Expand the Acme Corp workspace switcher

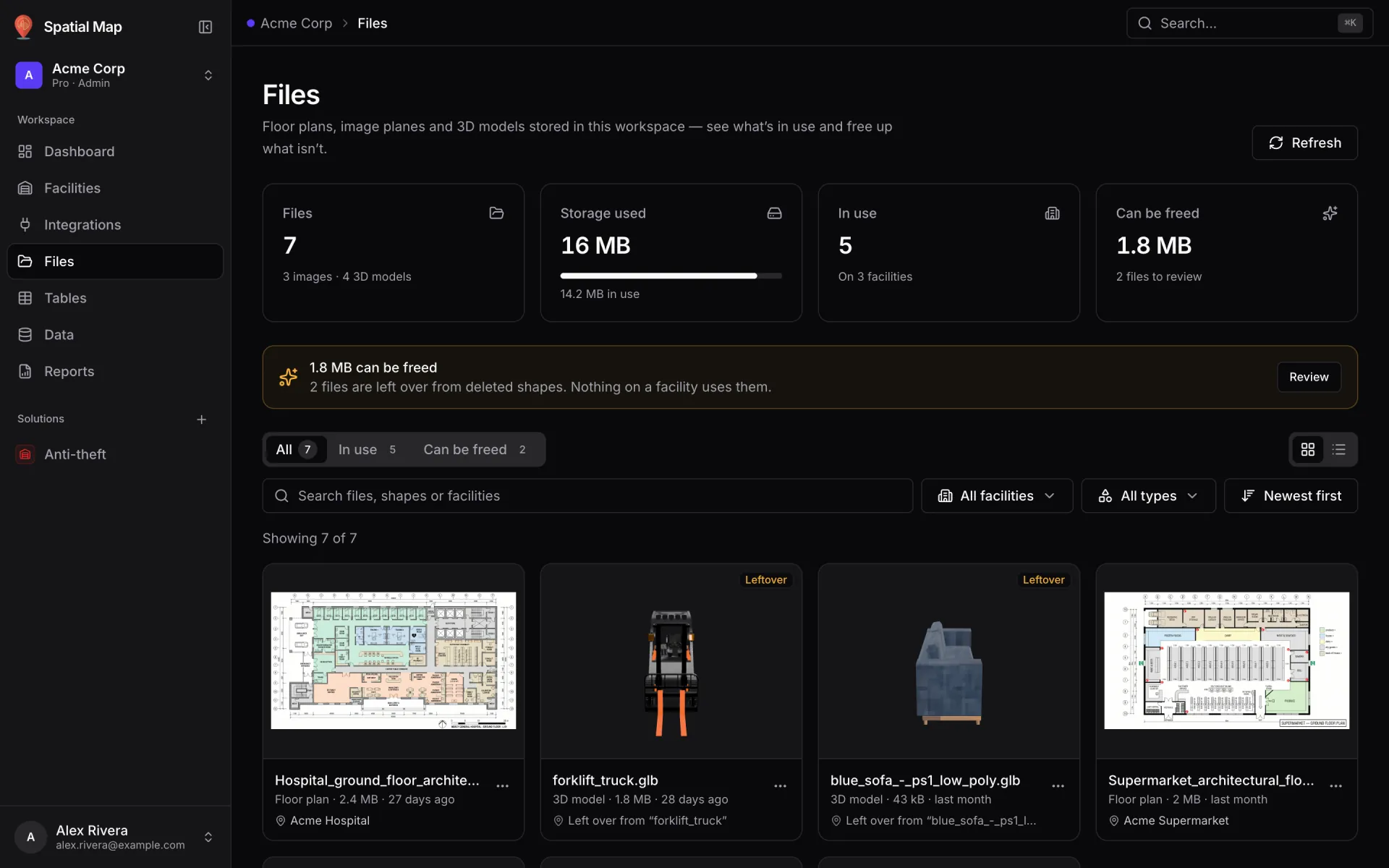115,75
